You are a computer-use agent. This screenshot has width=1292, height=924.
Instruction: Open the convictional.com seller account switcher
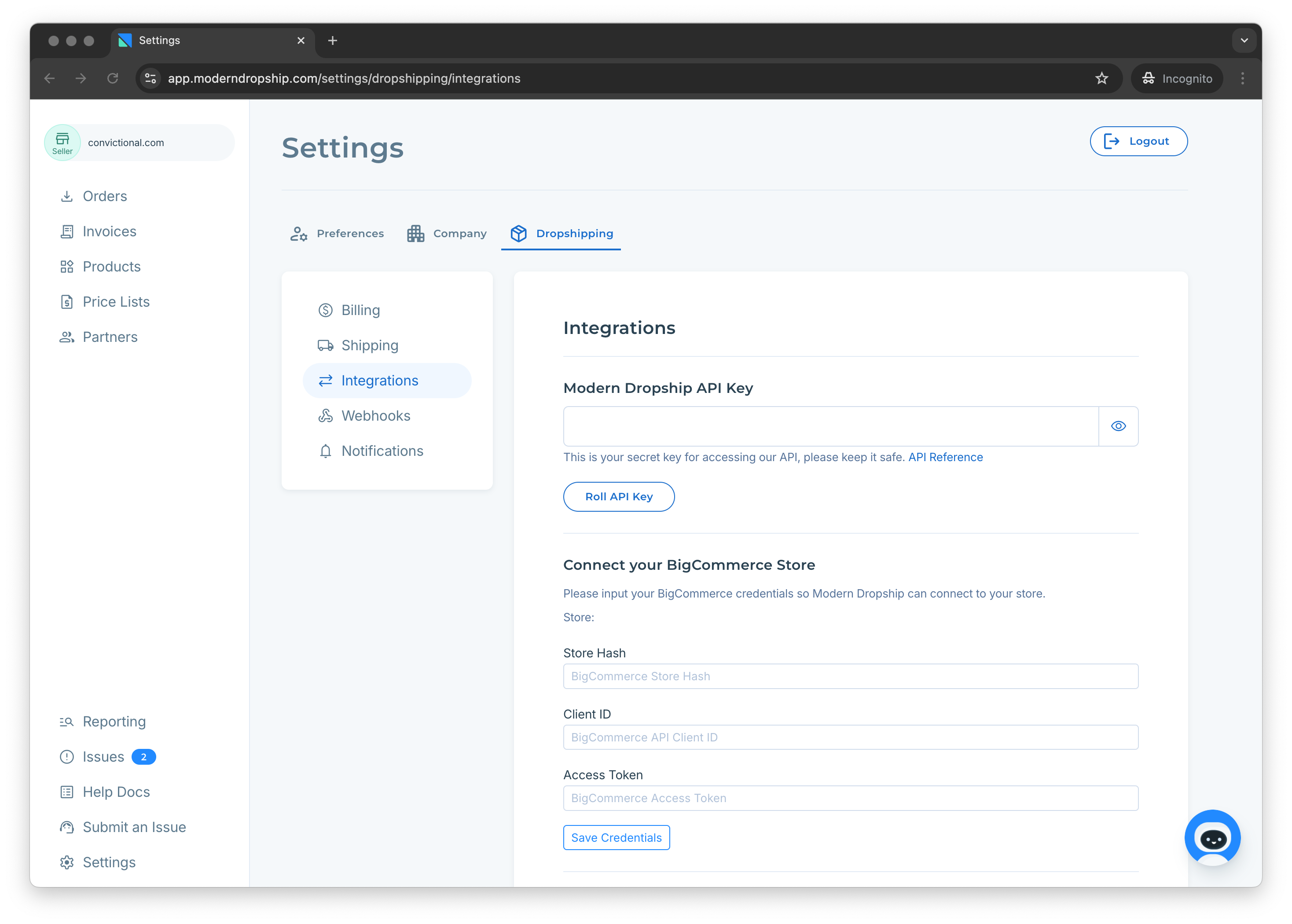click(139, 143)
